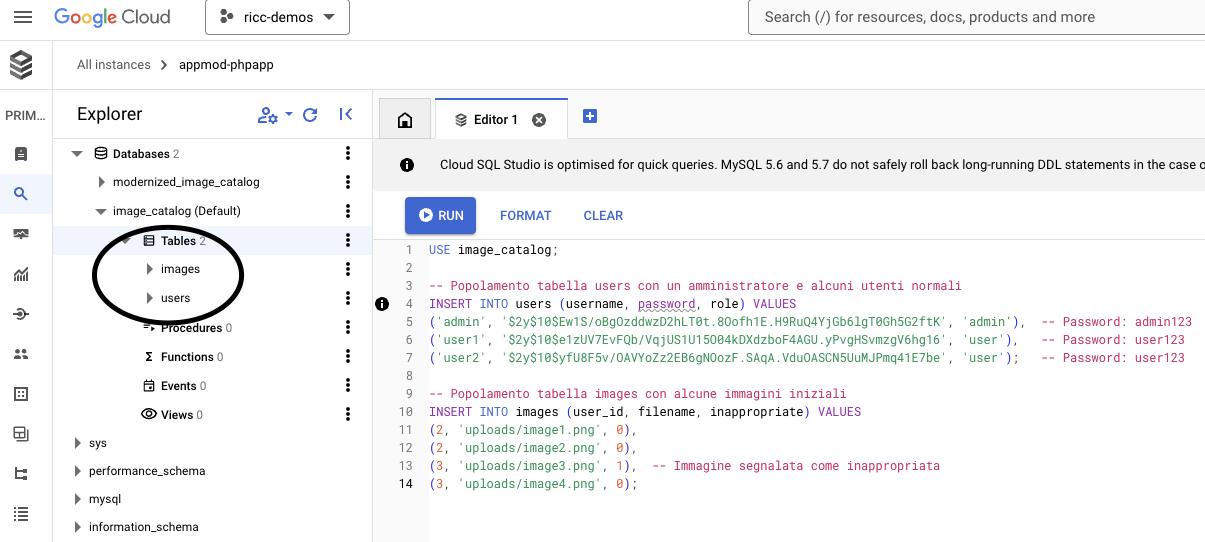
Task: Open the Google Cloud hamburger navigation menu
Action: (x=22, y=17)
